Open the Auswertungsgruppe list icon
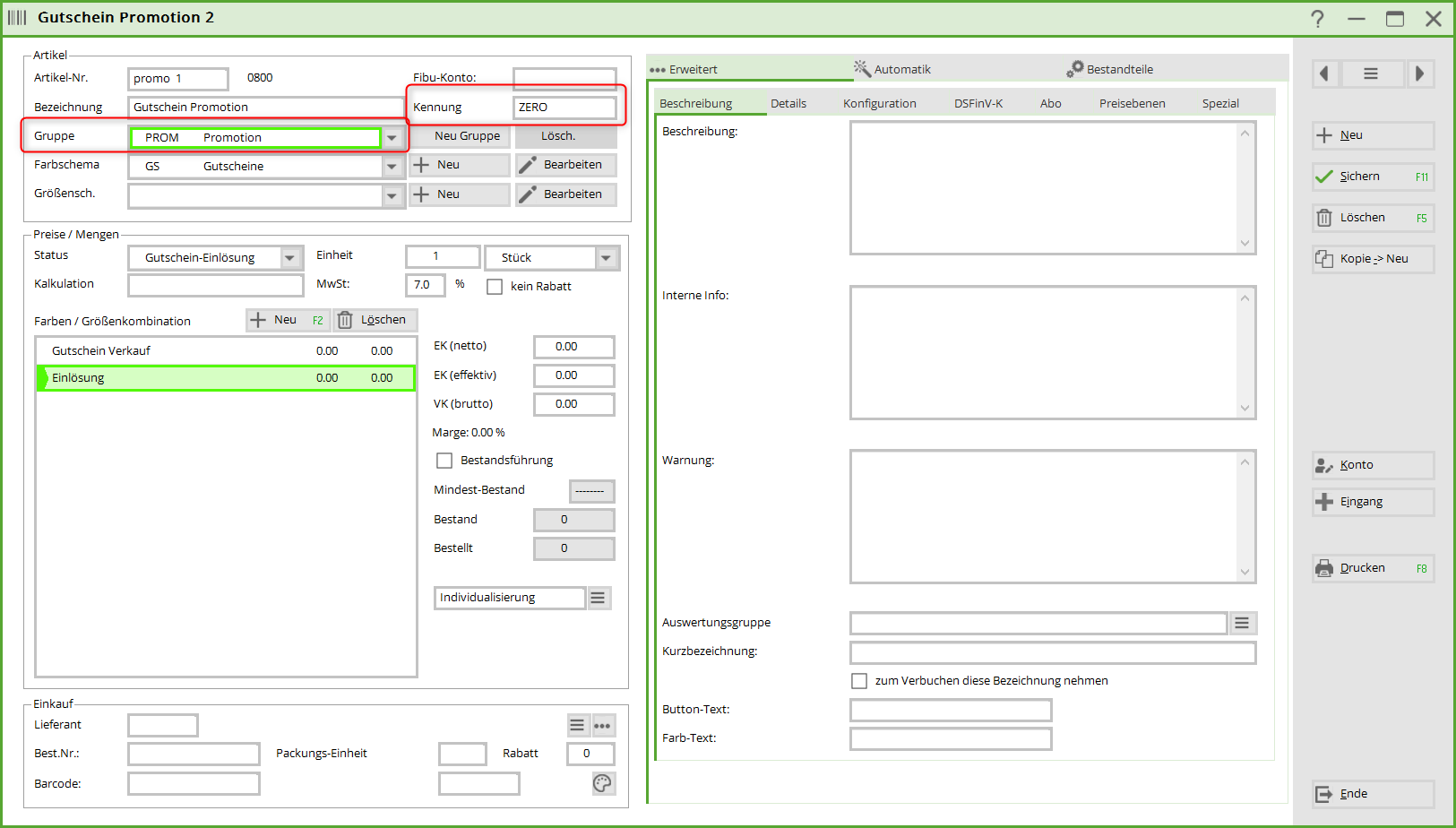 1242,624
